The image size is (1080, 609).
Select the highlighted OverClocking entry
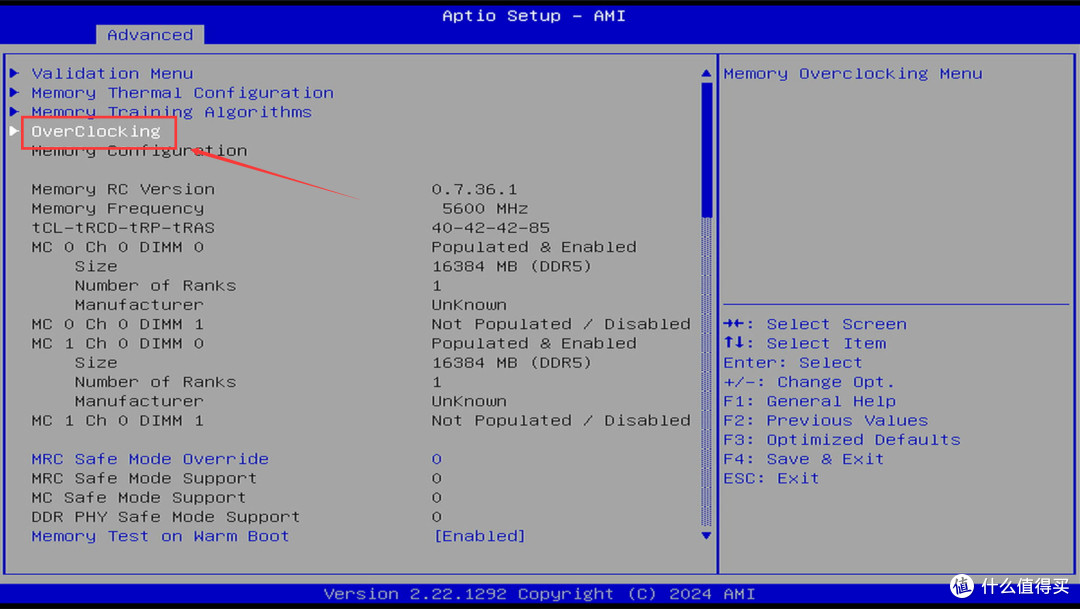(96, 131)
